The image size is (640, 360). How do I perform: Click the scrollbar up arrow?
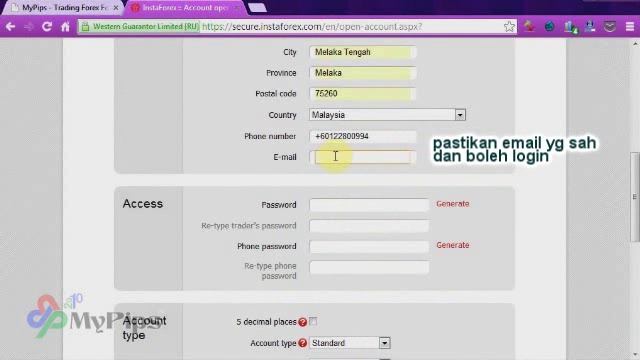[x=635, y=43]
